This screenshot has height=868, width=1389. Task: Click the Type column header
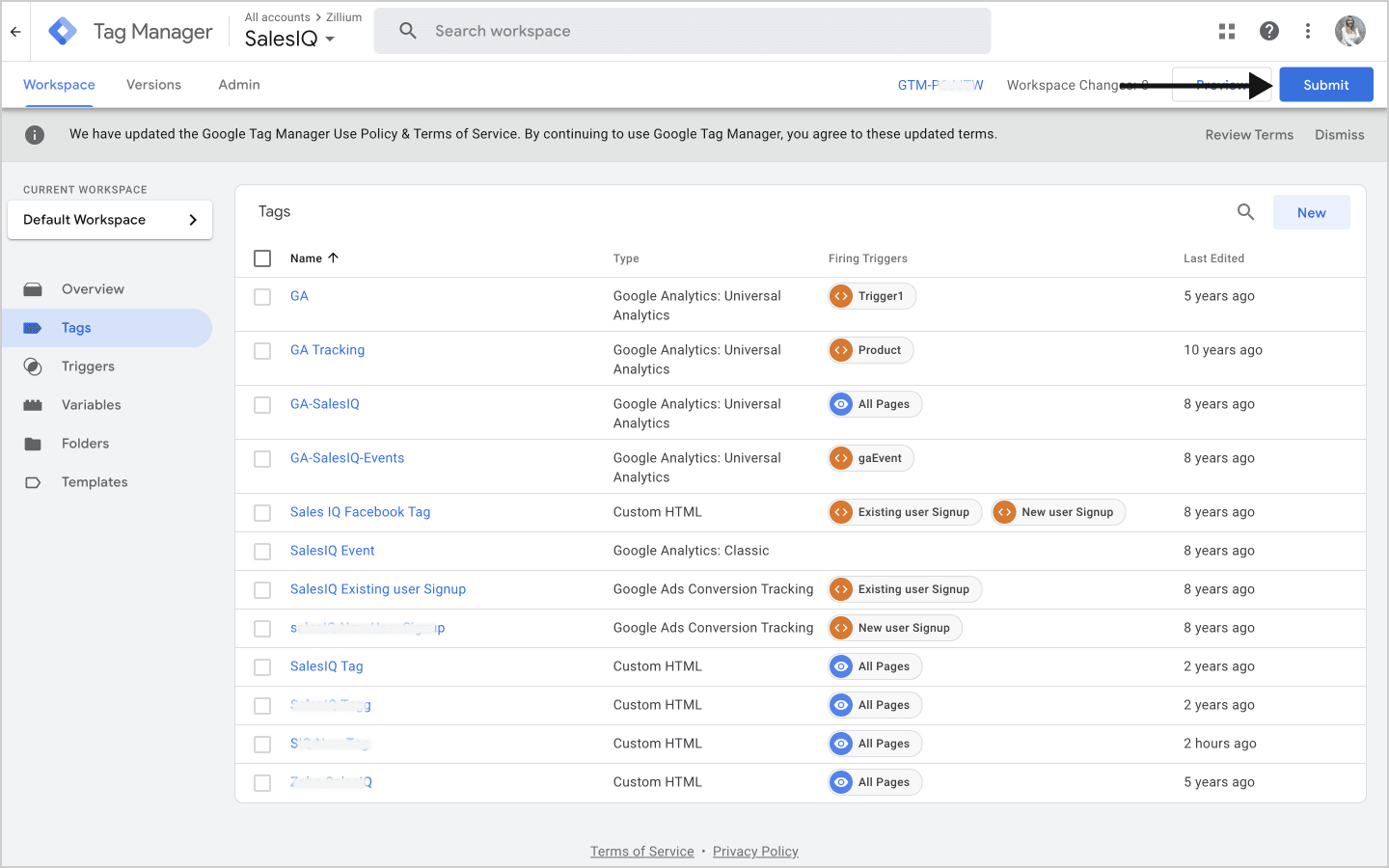pyautogui.click(x=626, y=258)
